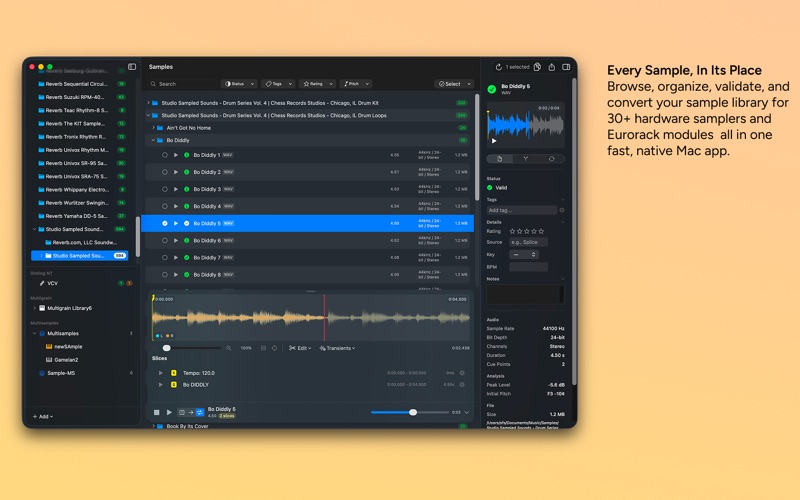Open settings for 'Bo DIDDLY' slice
This screenshot has width=800, height=500.
click(x=462, y=385)
